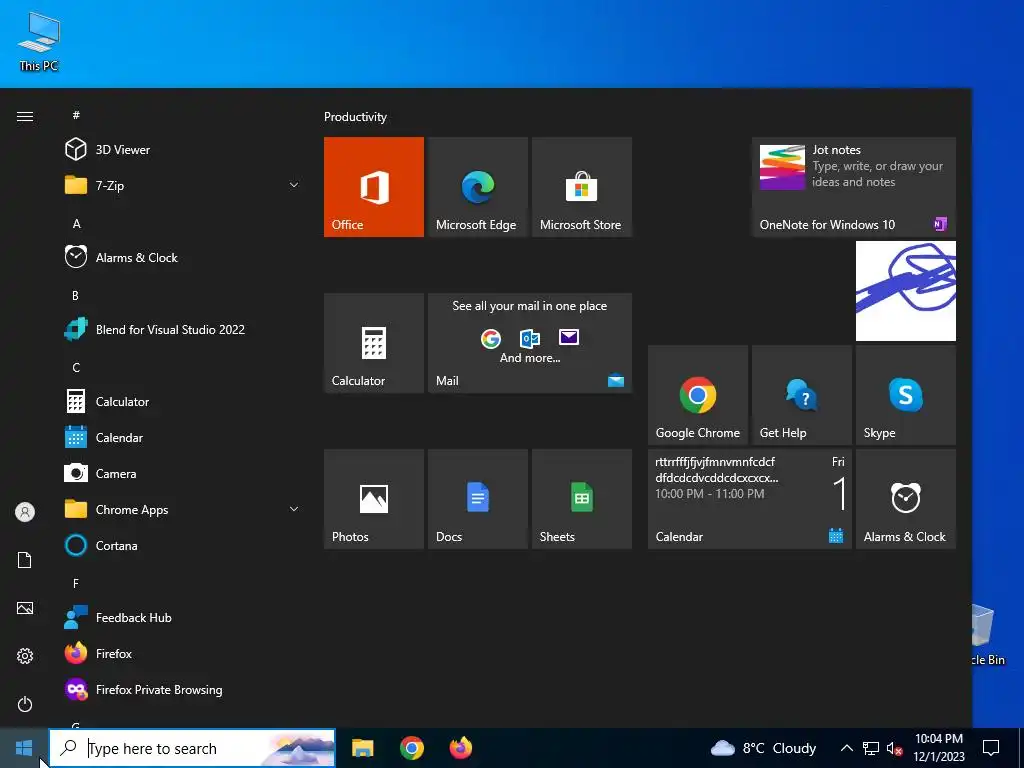Select the # letter group header
The height and width of the screenshot is (768, 1024).
tap(76, 115)
